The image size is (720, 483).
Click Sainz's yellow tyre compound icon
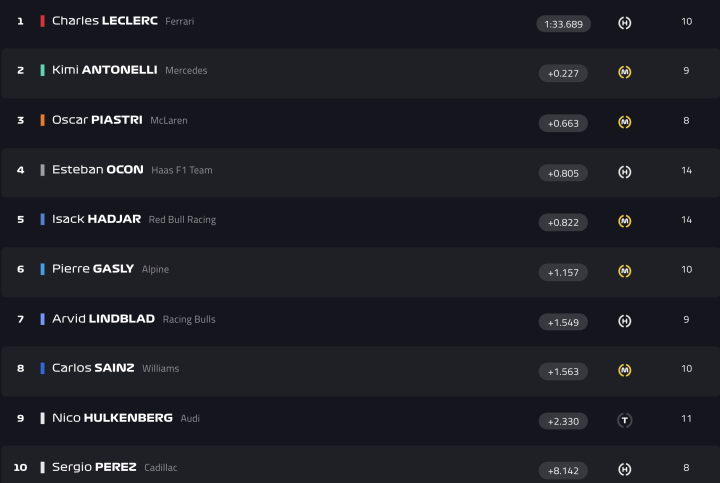pyautogui.click(x=625, y=370)
